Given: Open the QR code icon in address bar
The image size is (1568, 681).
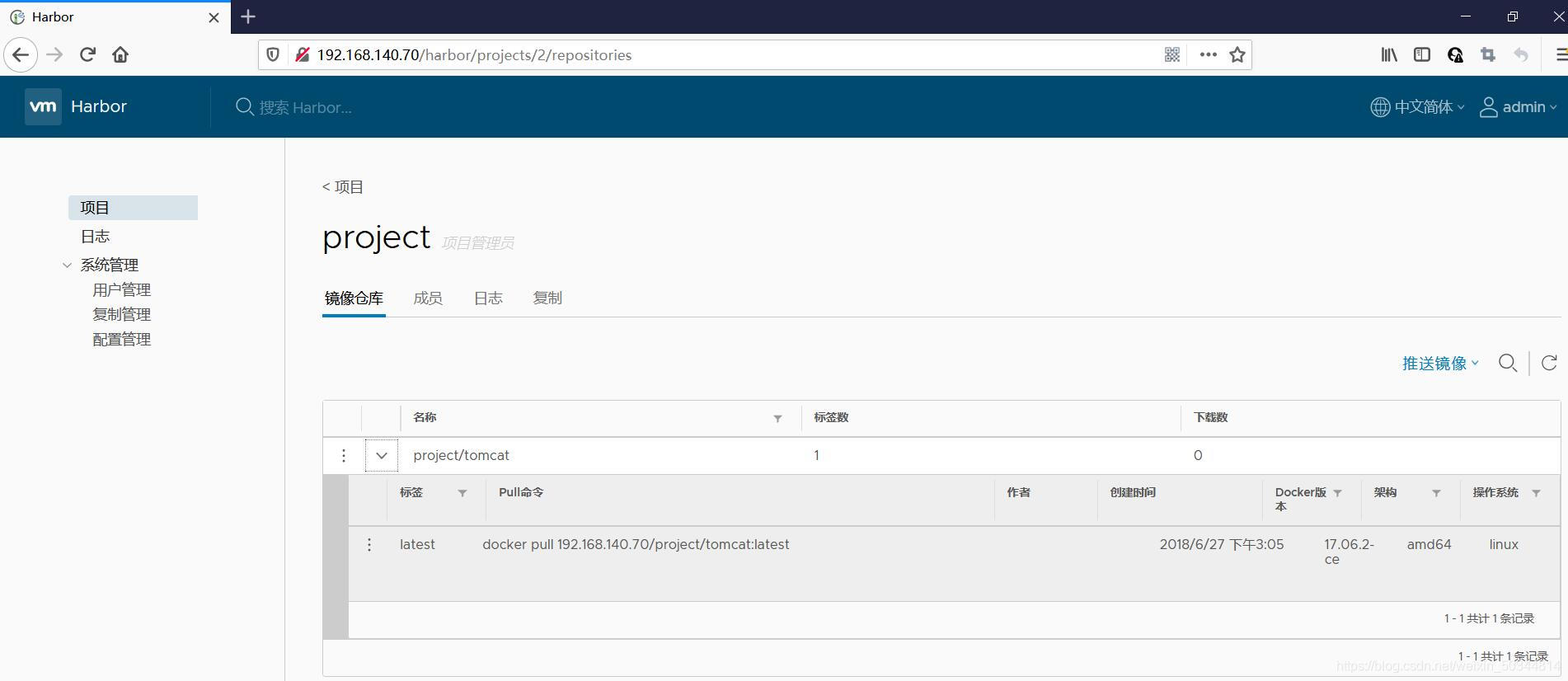Looking at the screenshot, I should click(1171, 55).
